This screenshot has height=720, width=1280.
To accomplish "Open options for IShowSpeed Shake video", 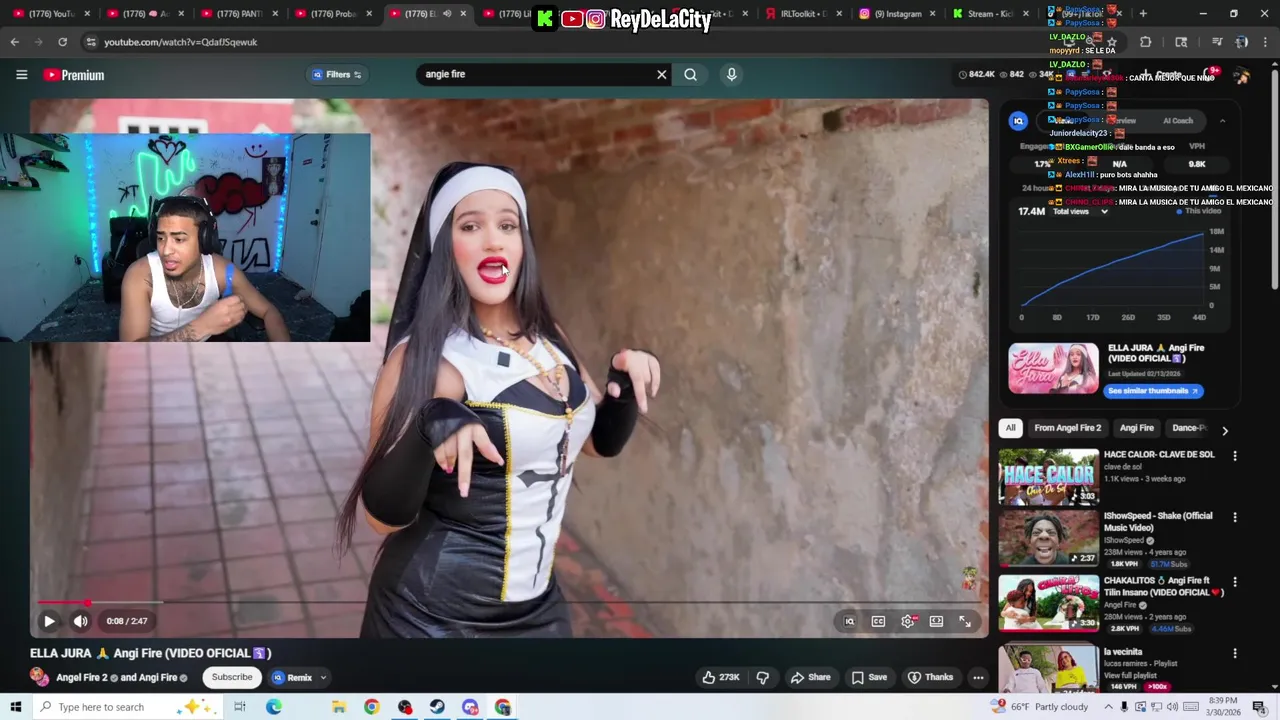I will pos(1235,517).
